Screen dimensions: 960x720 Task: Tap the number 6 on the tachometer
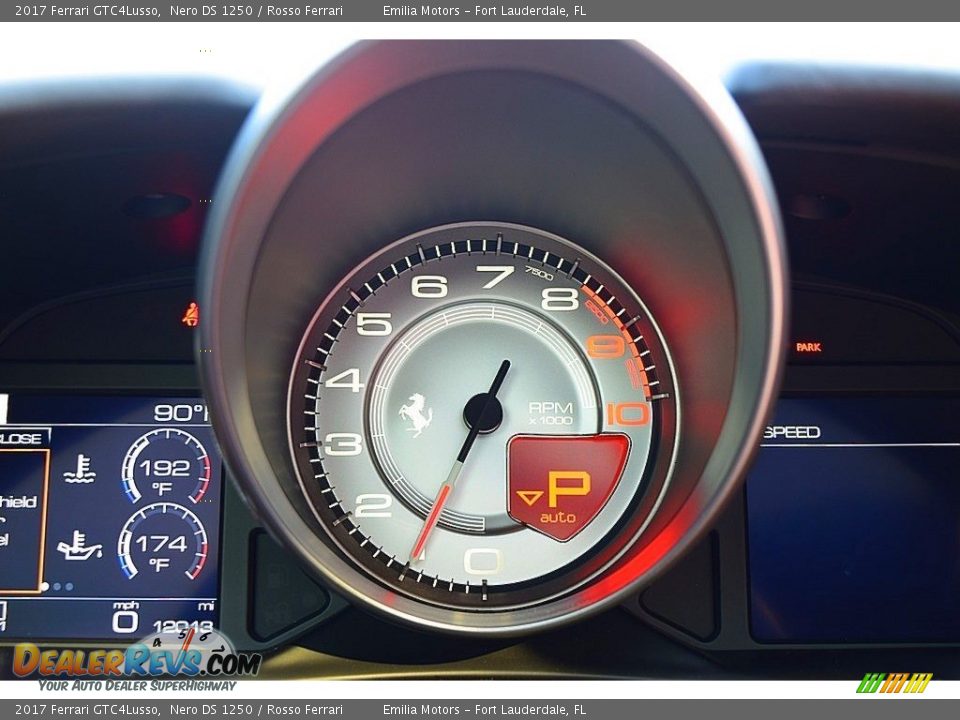[x=429, y=286]
